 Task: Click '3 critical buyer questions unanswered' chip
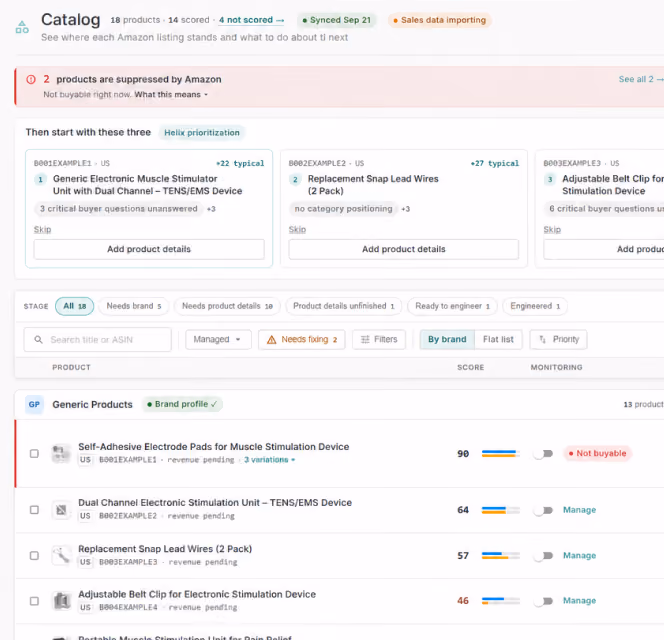(119, 209)
